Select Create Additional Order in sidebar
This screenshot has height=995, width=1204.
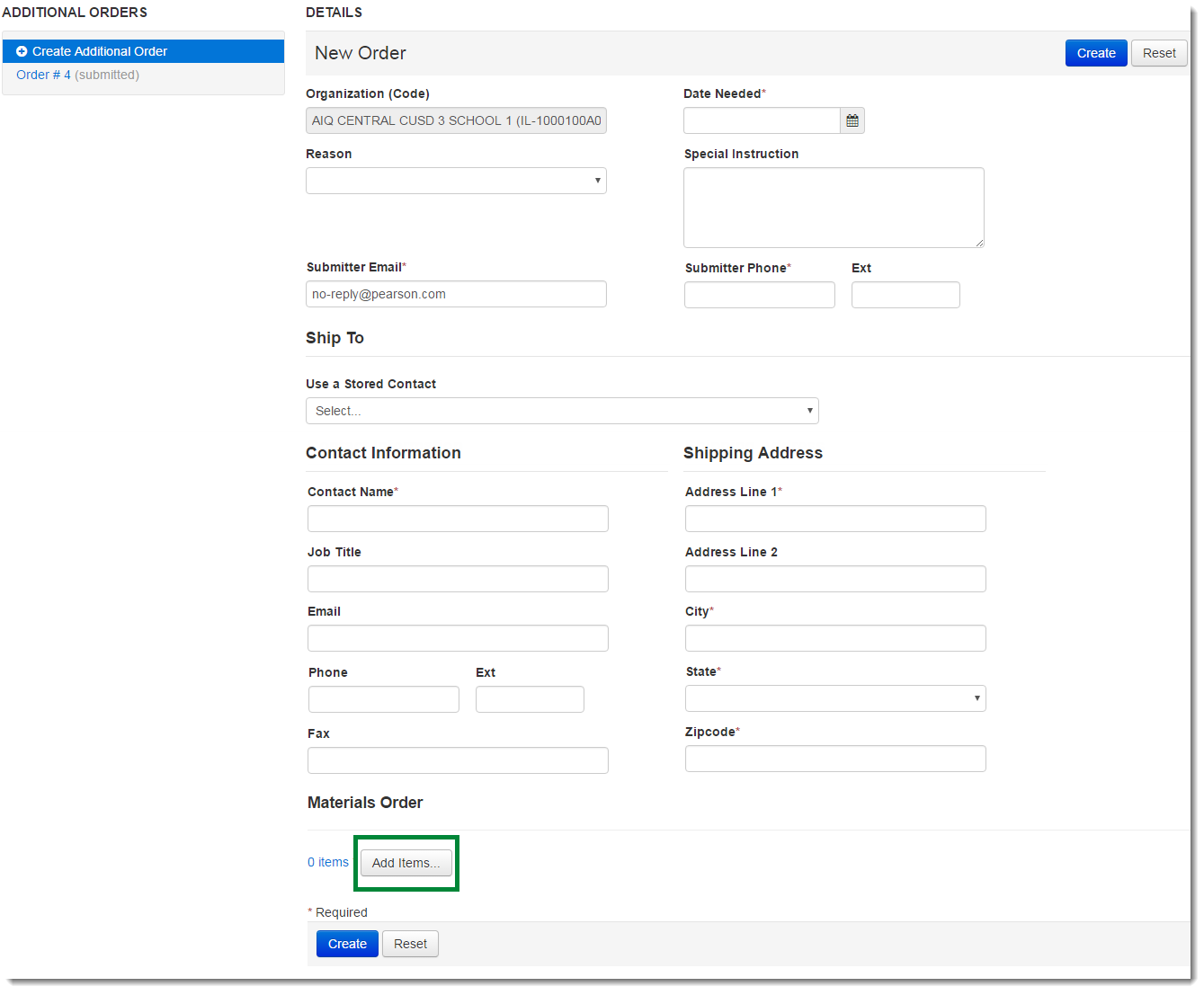pos(100,51)
